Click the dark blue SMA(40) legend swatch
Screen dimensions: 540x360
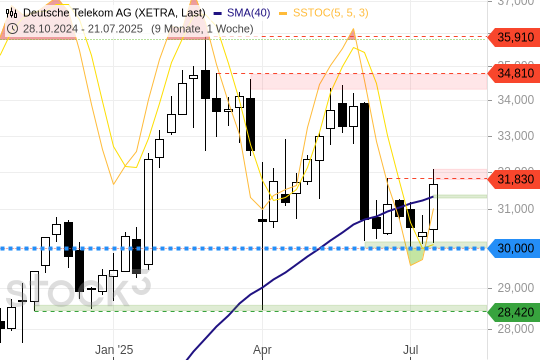click(217, 14)
